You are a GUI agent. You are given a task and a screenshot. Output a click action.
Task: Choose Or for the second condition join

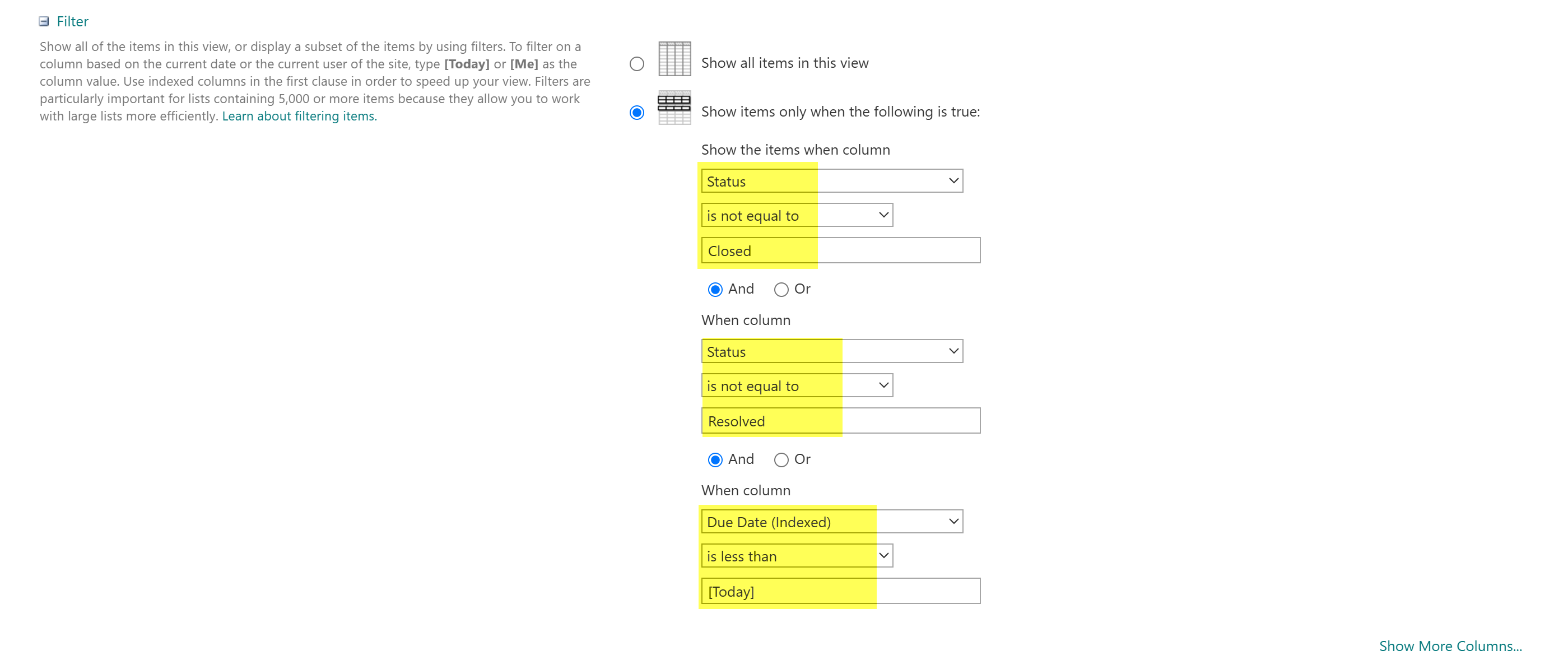781,459
